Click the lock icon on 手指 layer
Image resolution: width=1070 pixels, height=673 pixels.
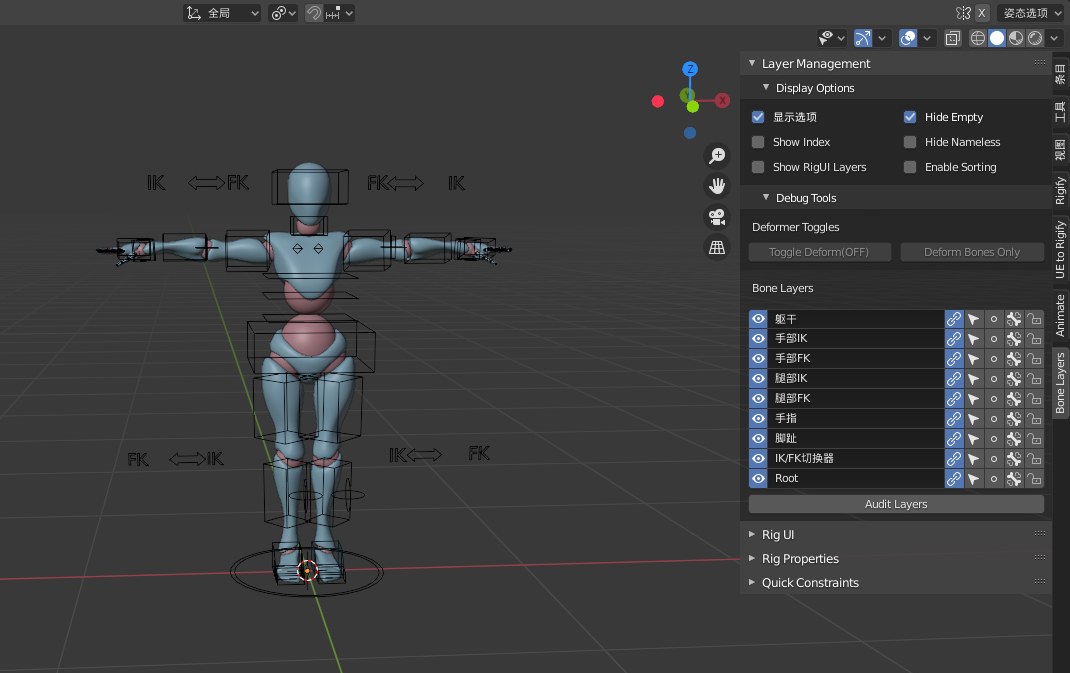1034,419
